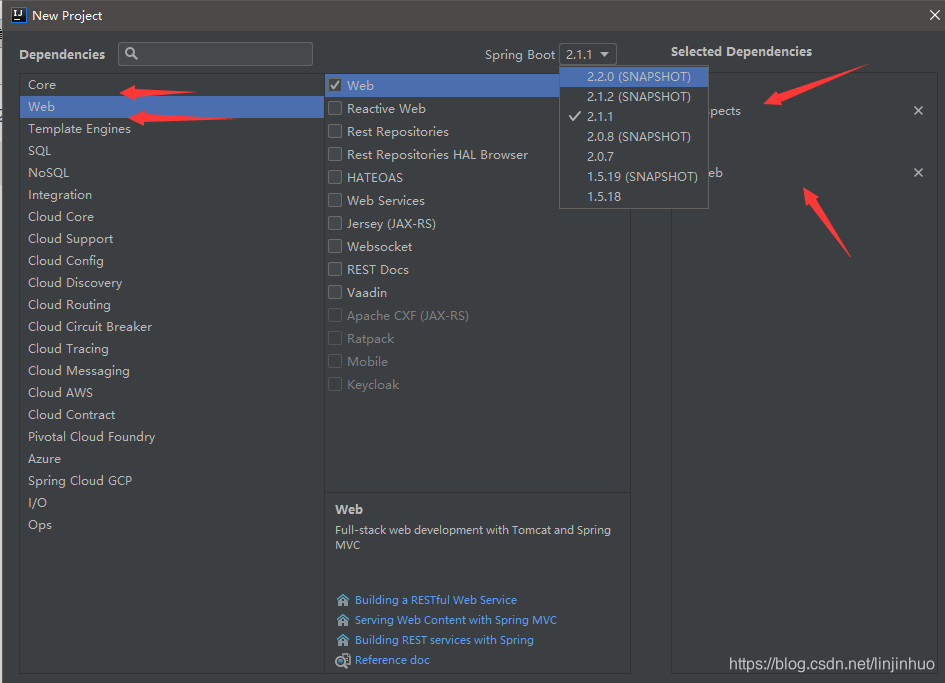Select the SQL category
Image resolution: width=945 pixels, height=683 pixels.
tap(172, 151)
